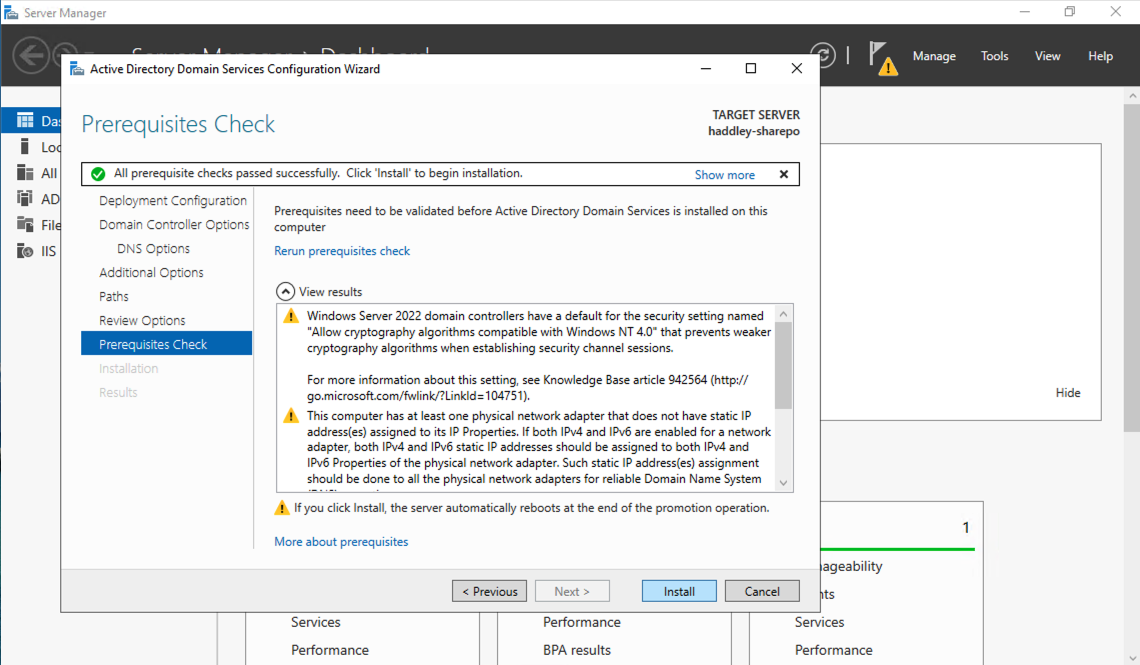The height and width of the screenshot is (665, 1140).
Task: Dismiss the prerequisite success notification
Action: [x=784, y=174]
